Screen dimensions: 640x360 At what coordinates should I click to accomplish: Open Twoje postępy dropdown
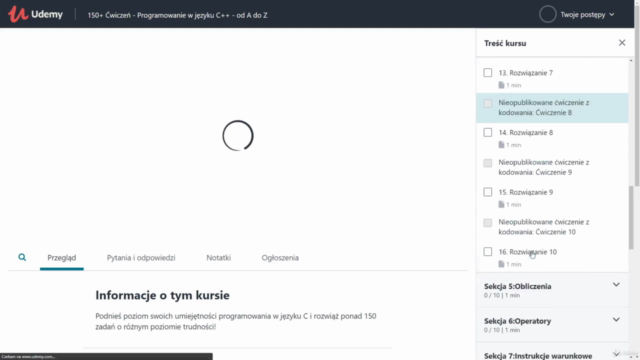587,15
